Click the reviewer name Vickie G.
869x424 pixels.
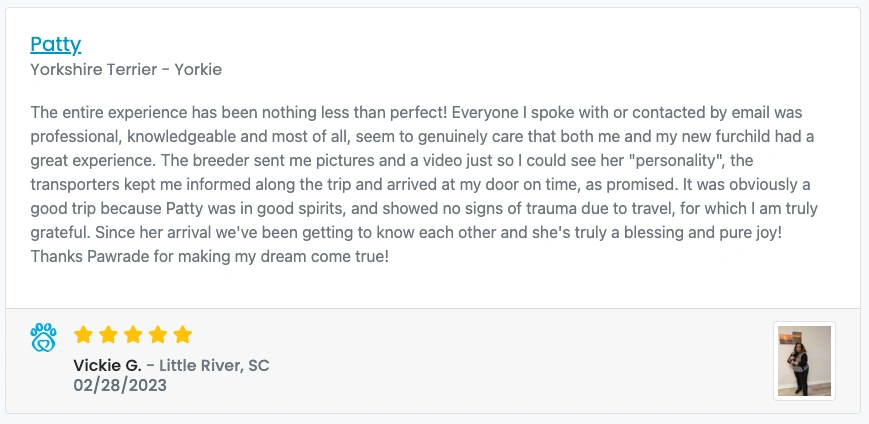[x=108, y=366]
